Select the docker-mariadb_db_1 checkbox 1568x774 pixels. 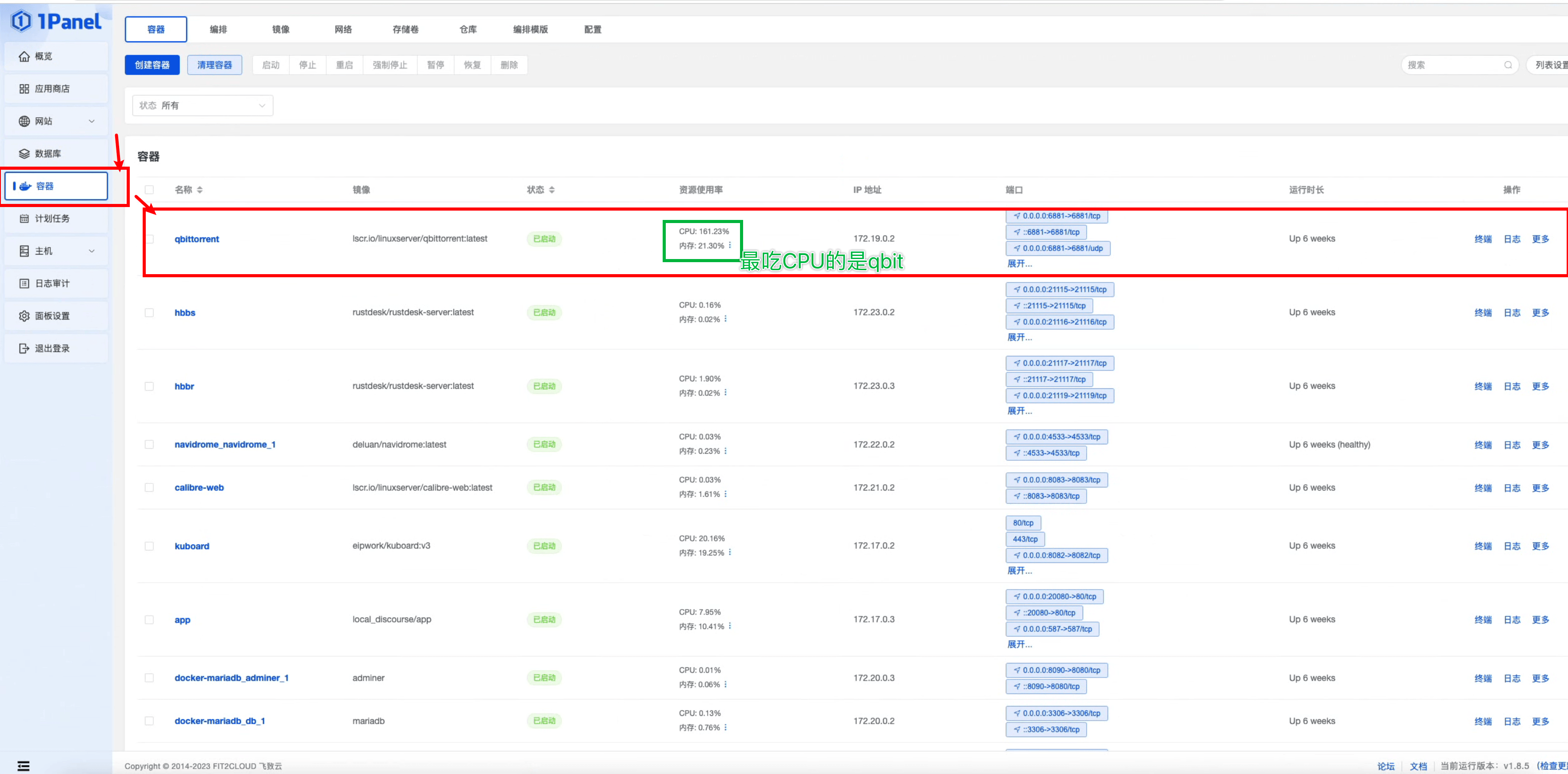click(x=149, y=721)
